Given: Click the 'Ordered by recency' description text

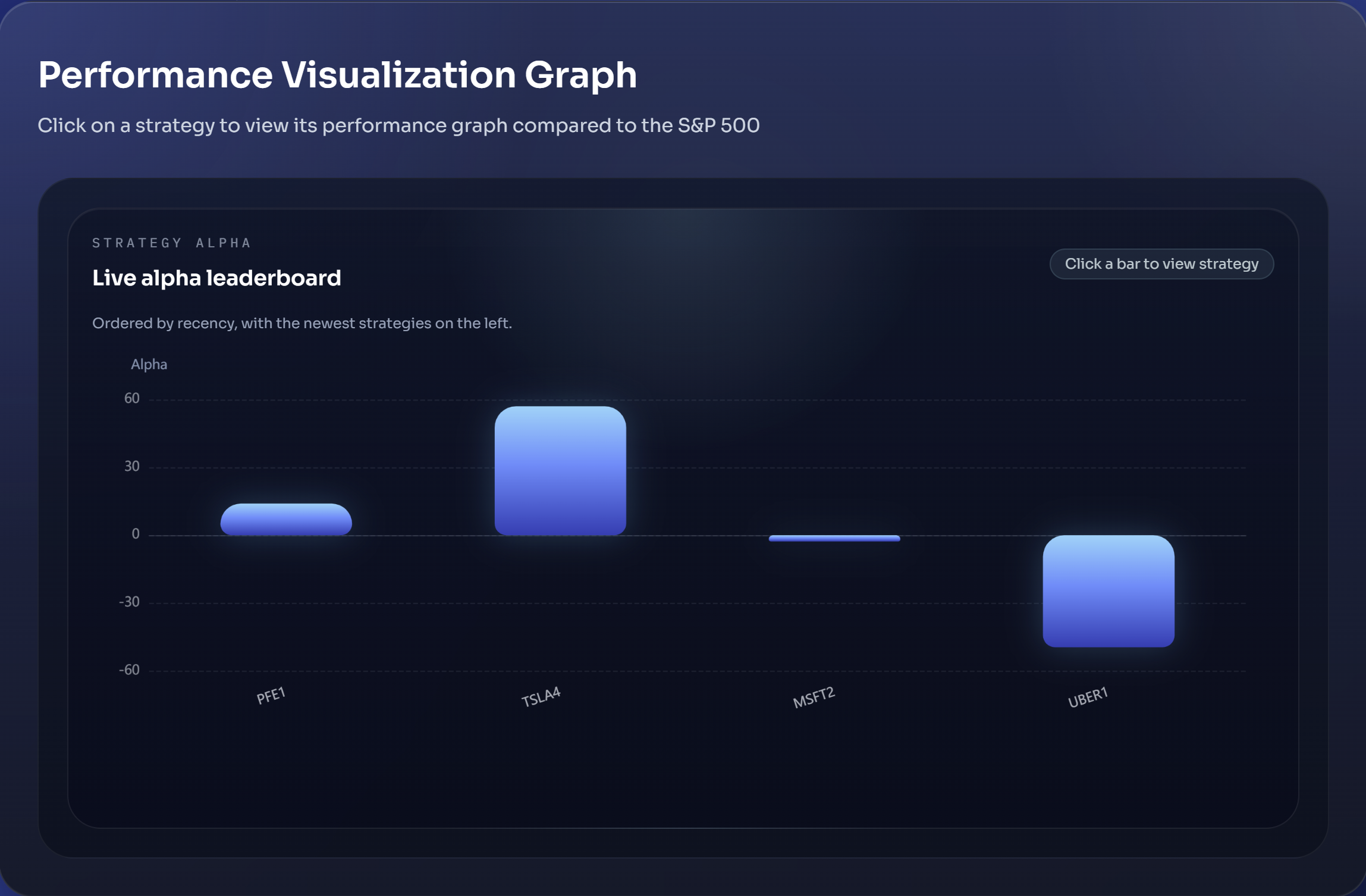Looking at the screenshot, I should point(302,323).
